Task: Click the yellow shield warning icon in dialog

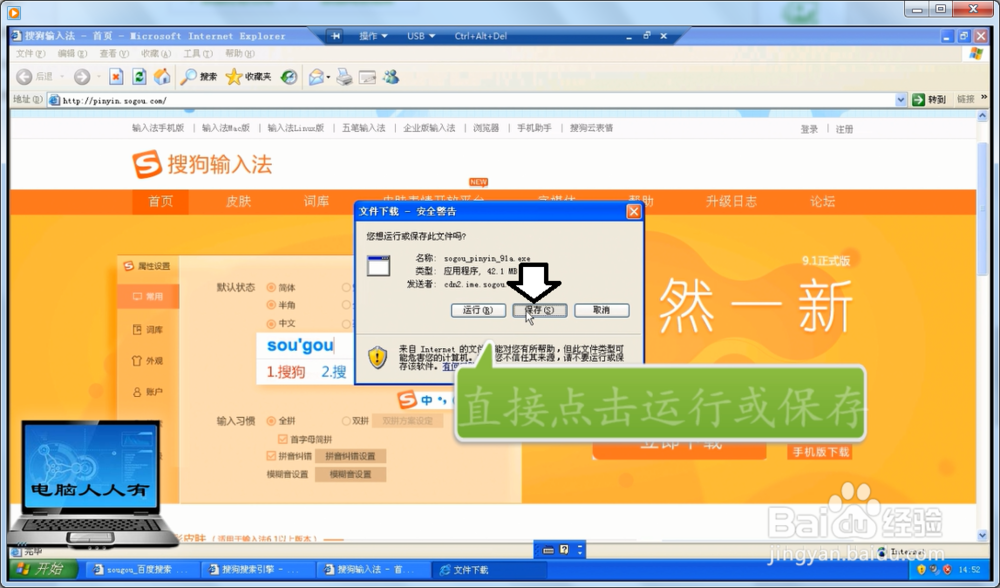Action: (x=378, y=357)
